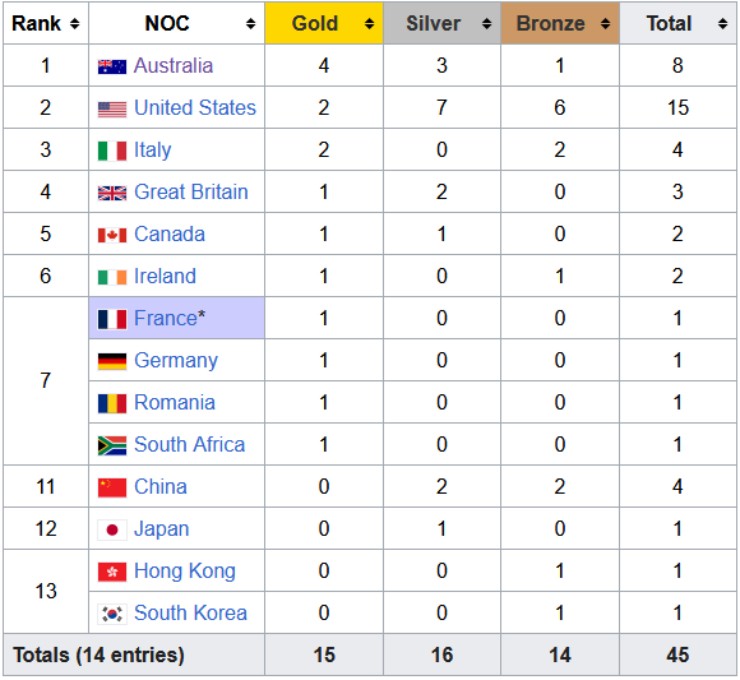Click the United States flag icon
This screenshot has height=680, width=740.
[112, 109]
